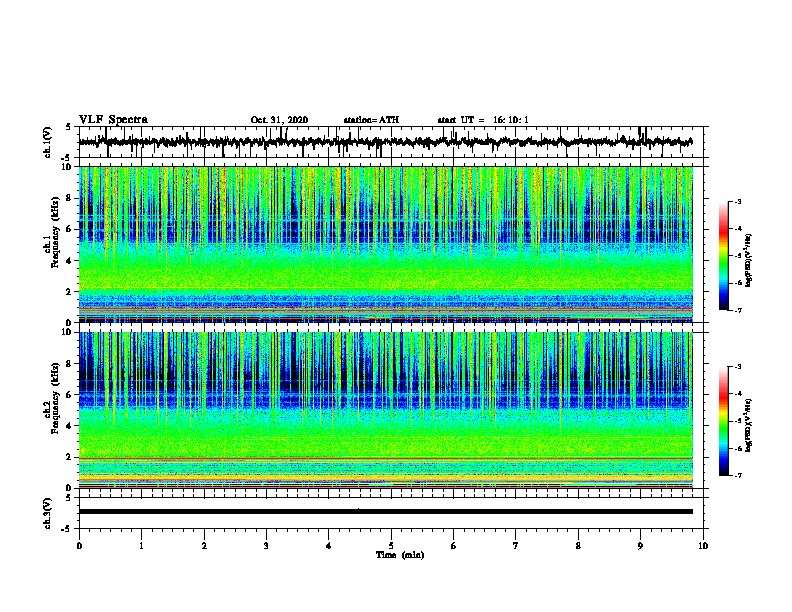Click the ch.1 voltage waveform trace
This screenshot has height=612, width=792.
click(386, 142)
